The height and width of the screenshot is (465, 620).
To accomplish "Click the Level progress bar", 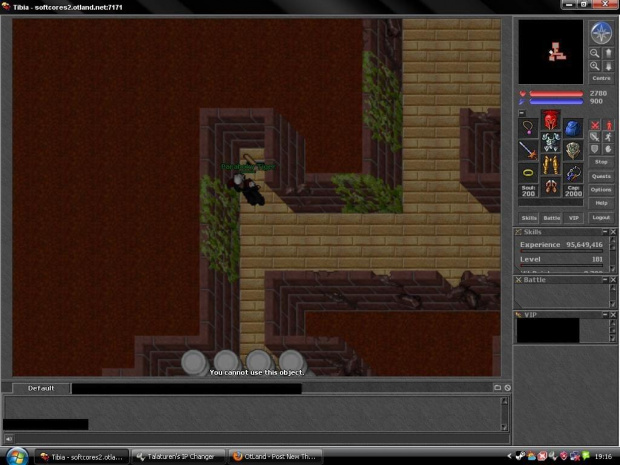I will [x=561, y=266].
